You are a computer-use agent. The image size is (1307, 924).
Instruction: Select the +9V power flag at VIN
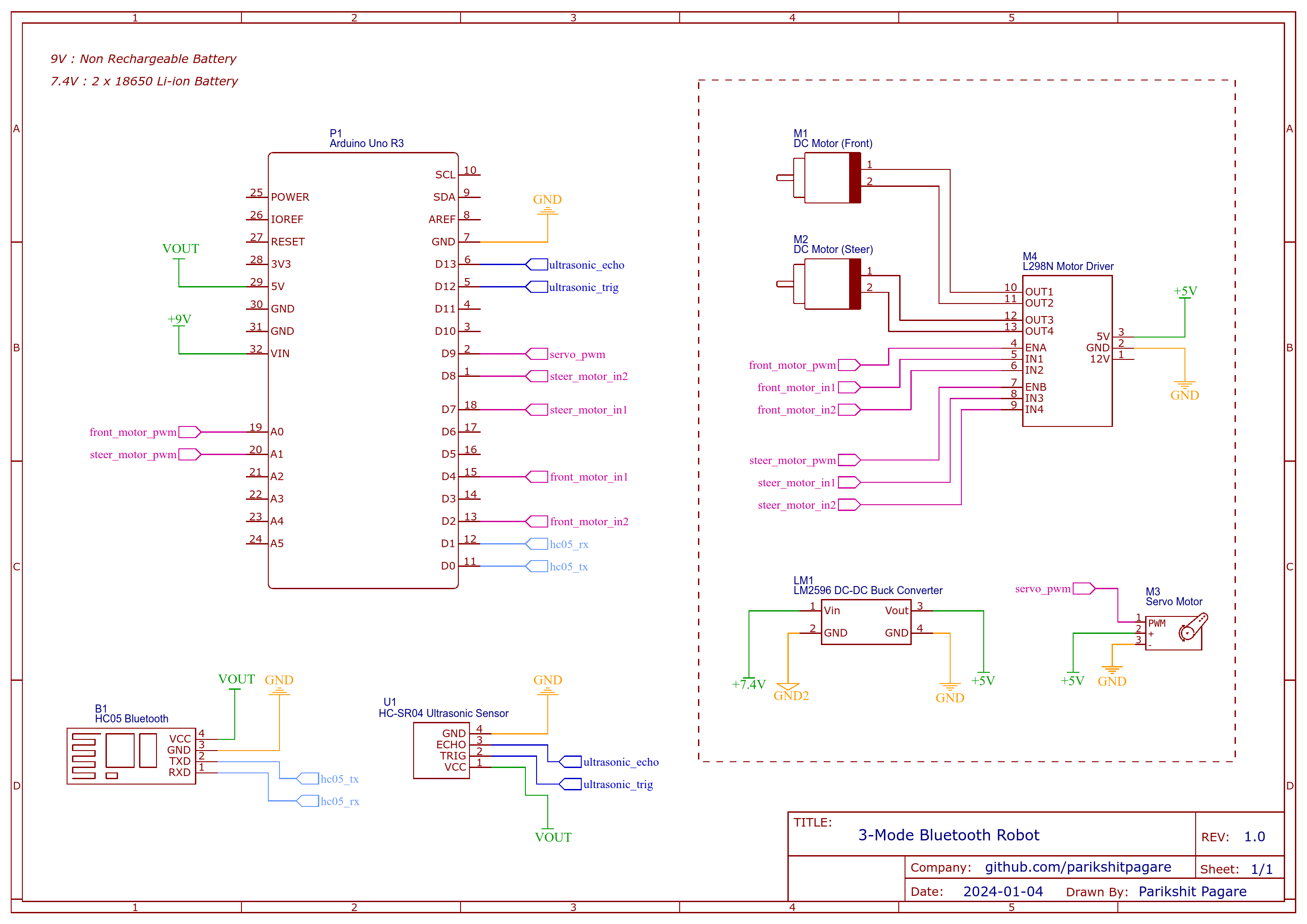point(179,321)
